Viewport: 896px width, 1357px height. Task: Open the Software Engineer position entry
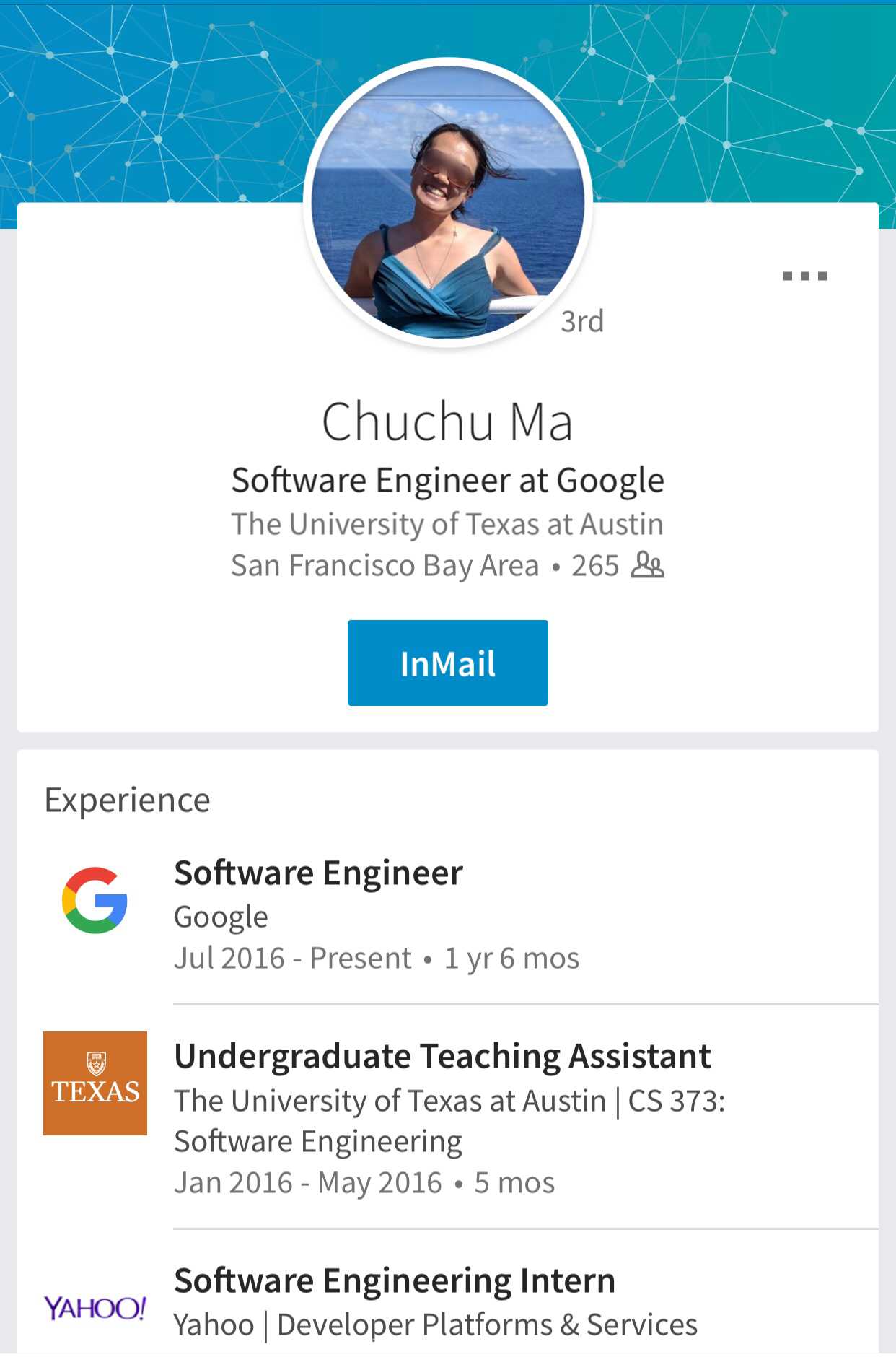[x=318, y=873]
